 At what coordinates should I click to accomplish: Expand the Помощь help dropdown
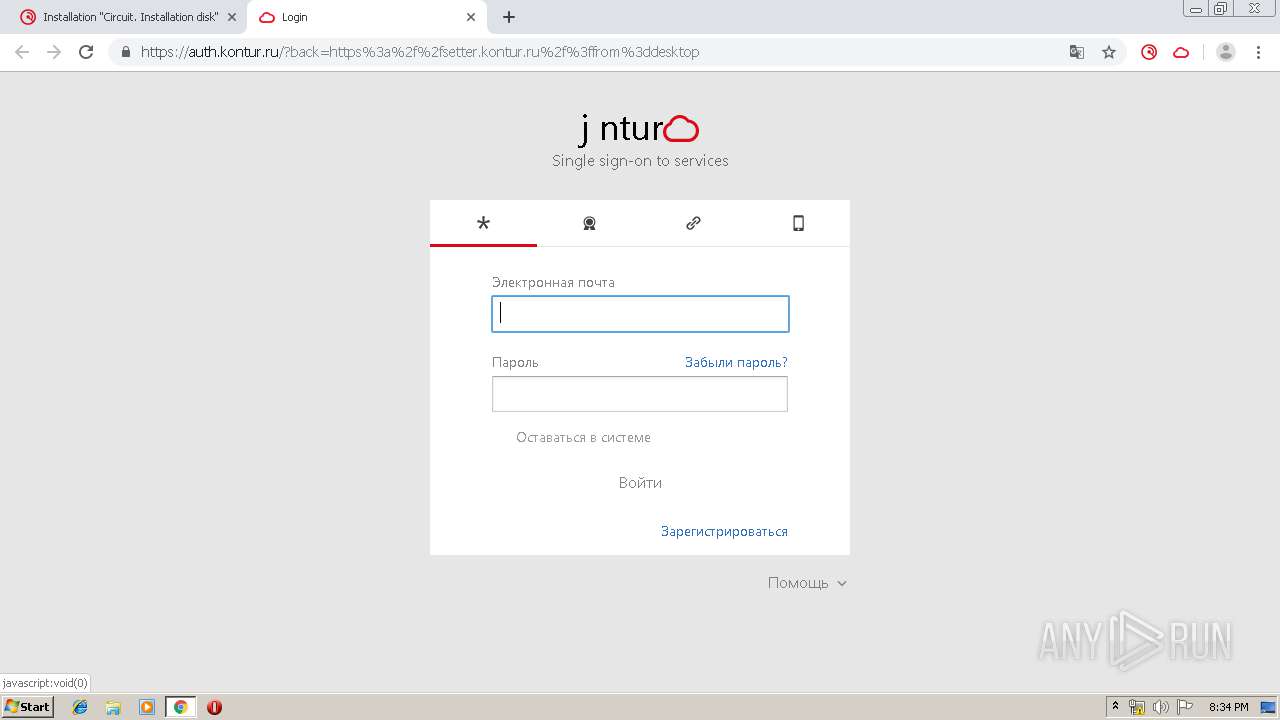pyautogui.click(x=807, y=583)
